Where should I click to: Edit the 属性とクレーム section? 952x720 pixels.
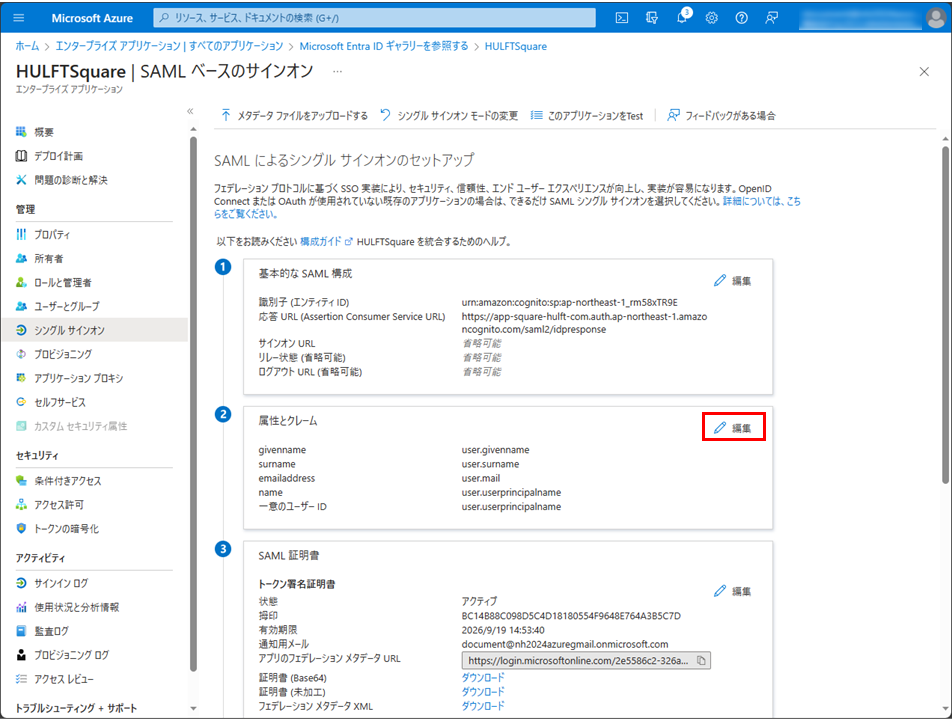733,428
